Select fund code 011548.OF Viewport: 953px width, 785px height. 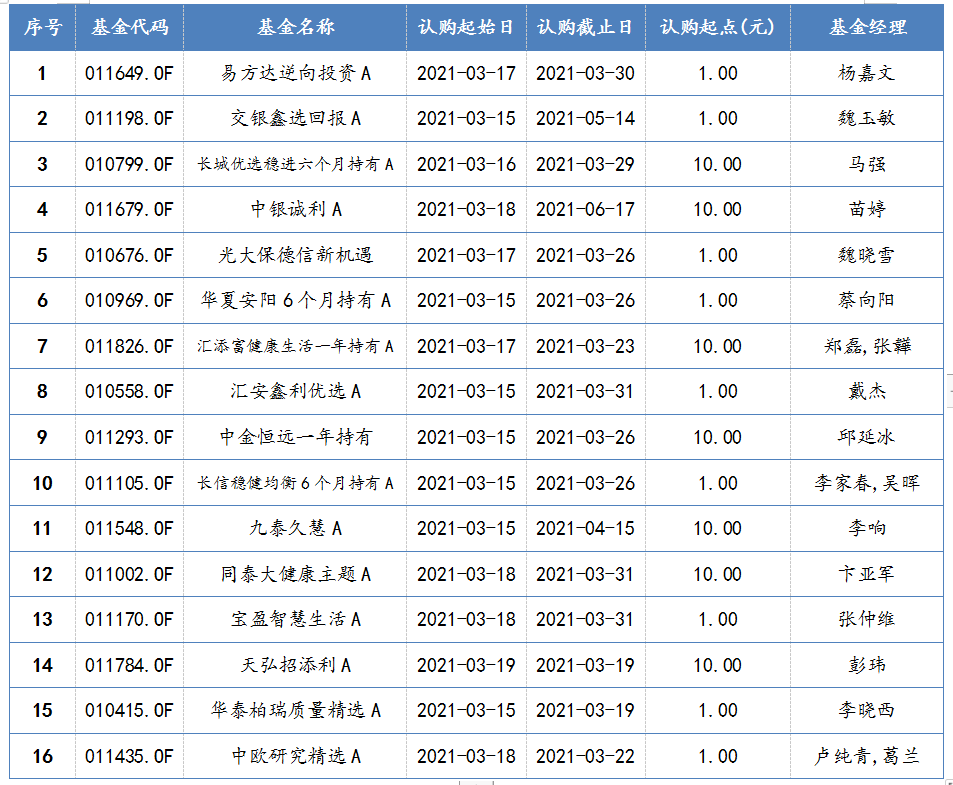click(x=129, y=529)
